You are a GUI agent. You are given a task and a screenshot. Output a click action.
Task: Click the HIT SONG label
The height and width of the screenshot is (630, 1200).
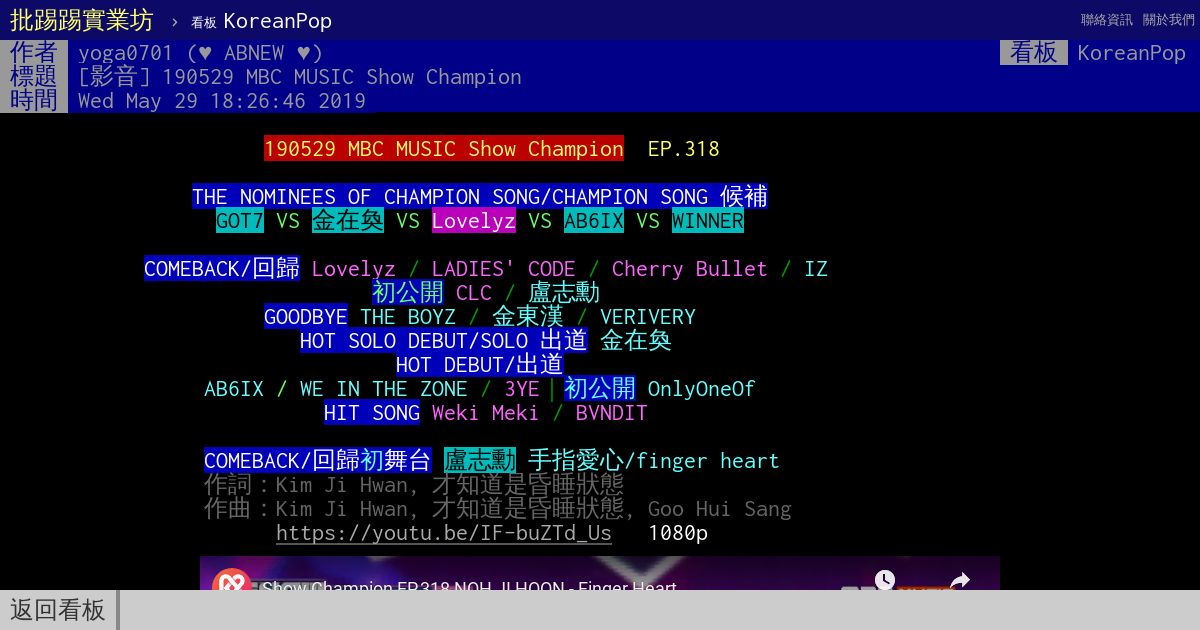pyautogui.click(x=372, y=413)
